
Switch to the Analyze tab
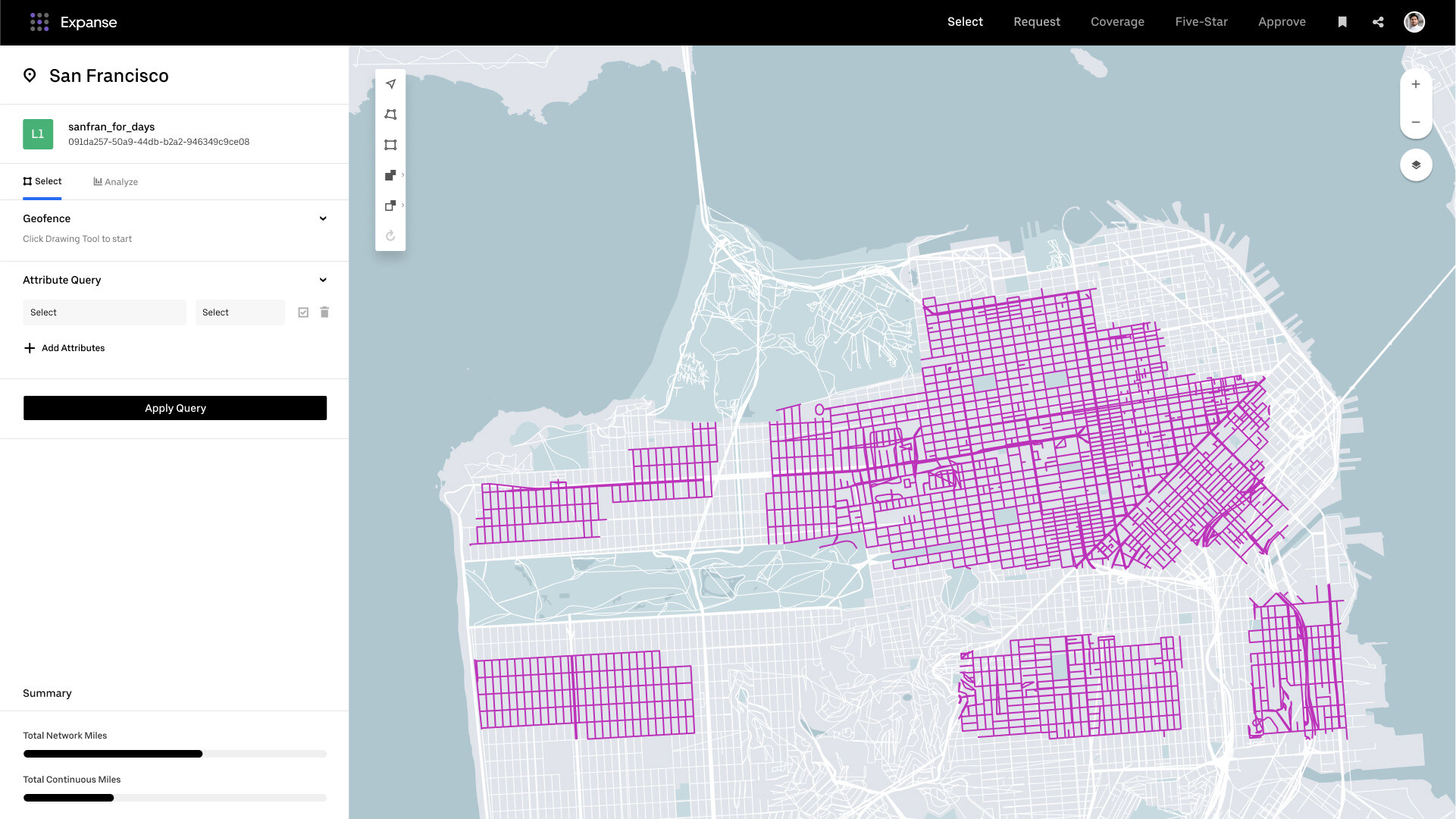[x=115, y=182]
